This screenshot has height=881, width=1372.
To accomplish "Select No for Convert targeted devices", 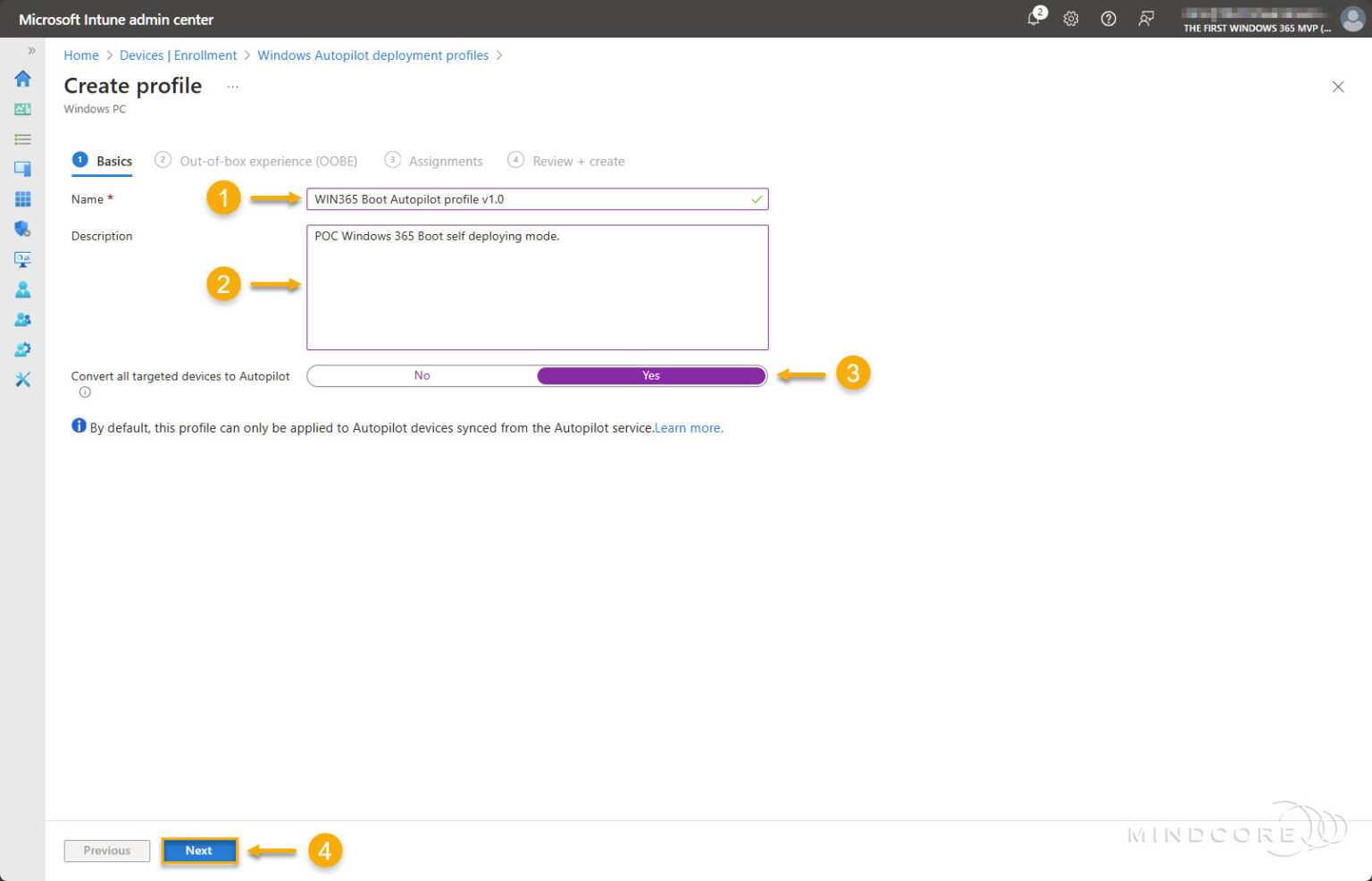I will (x=422, y=376).
